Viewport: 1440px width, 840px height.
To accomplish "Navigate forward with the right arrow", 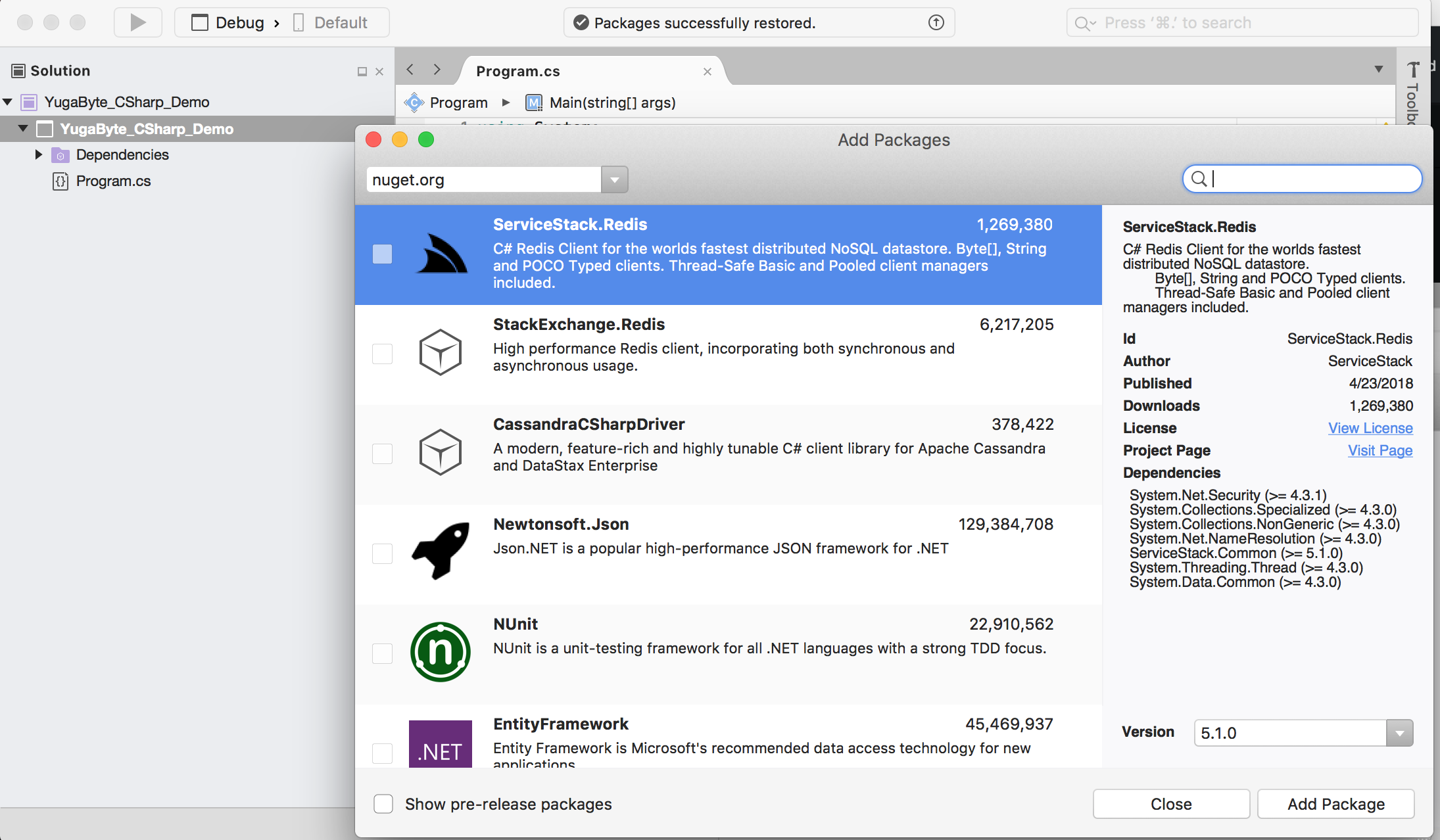I will (437, 70).
